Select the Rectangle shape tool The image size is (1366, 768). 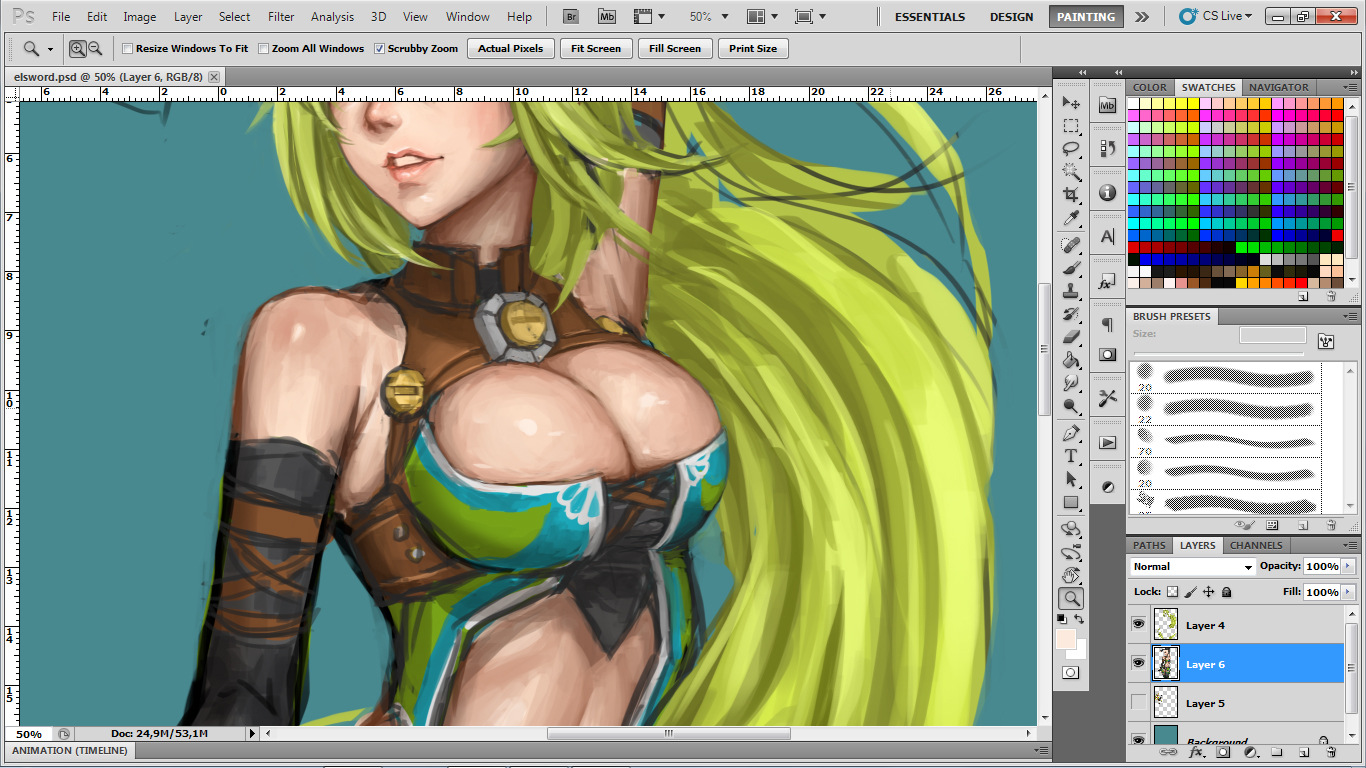point(1071,502)
